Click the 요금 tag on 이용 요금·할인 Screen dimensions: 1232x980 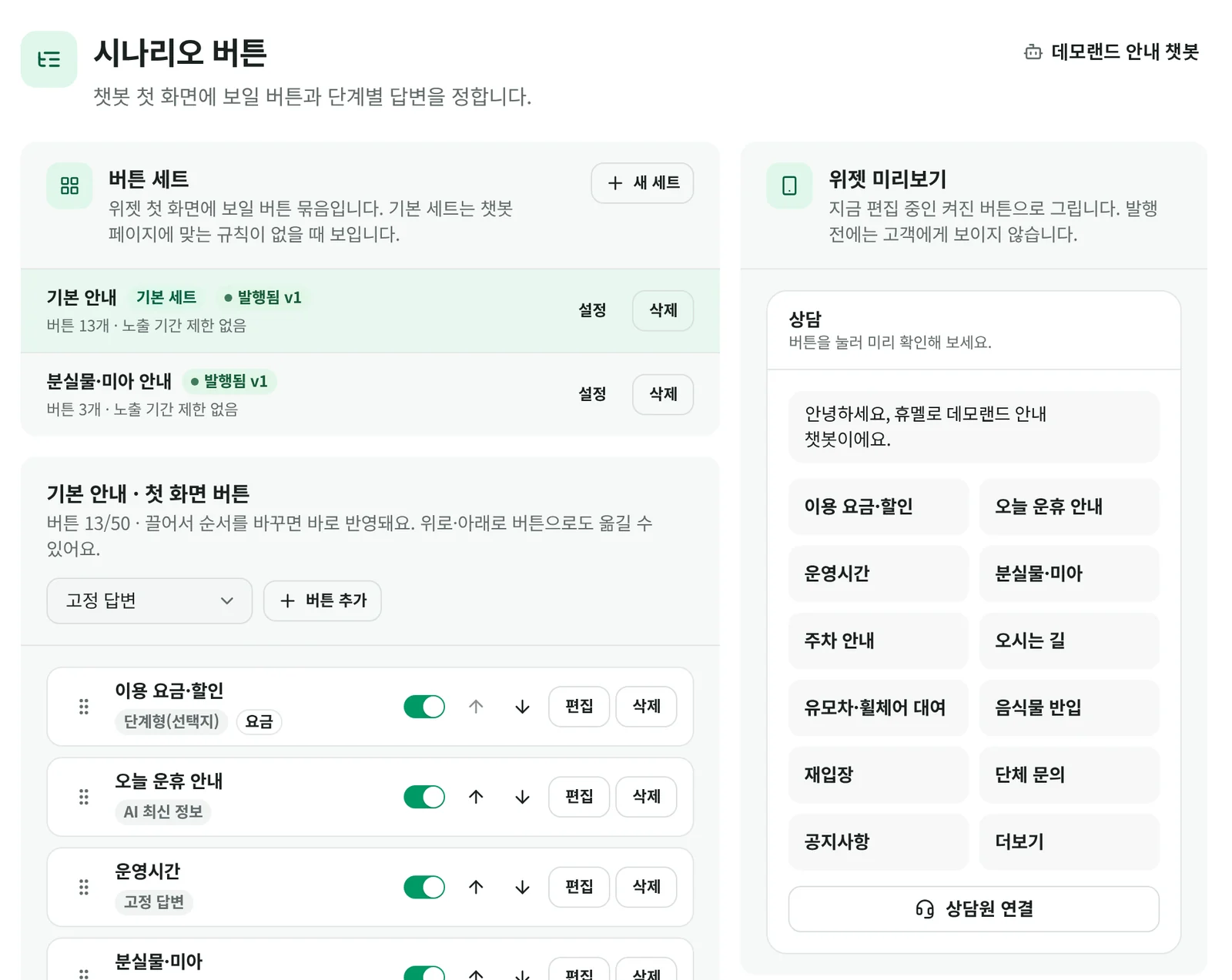click(x=259, y=722)
